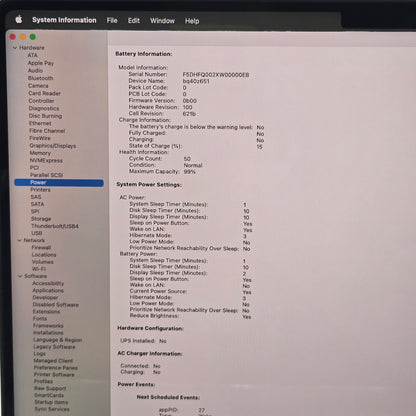Screen dimensions: 416x416
Task: Select Applications under Software
Action: pos(48,290)
